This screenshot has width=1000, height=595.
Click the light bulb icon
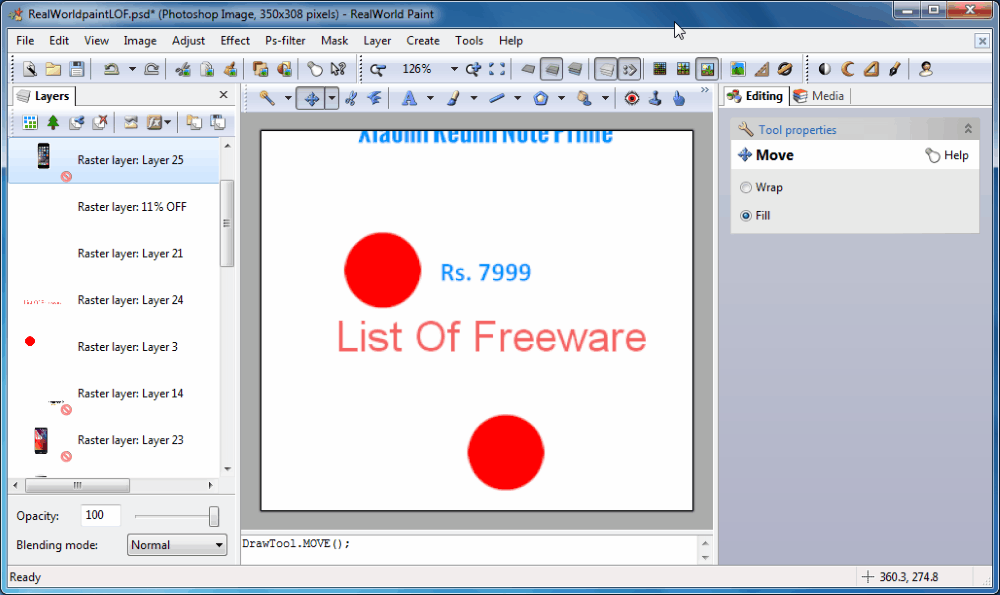pos(314,69)
